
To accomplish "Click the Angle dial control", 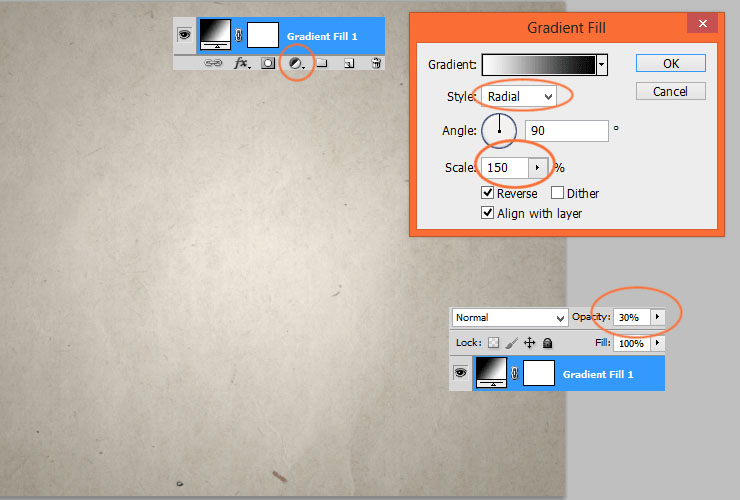I will [x=499, y=130].
